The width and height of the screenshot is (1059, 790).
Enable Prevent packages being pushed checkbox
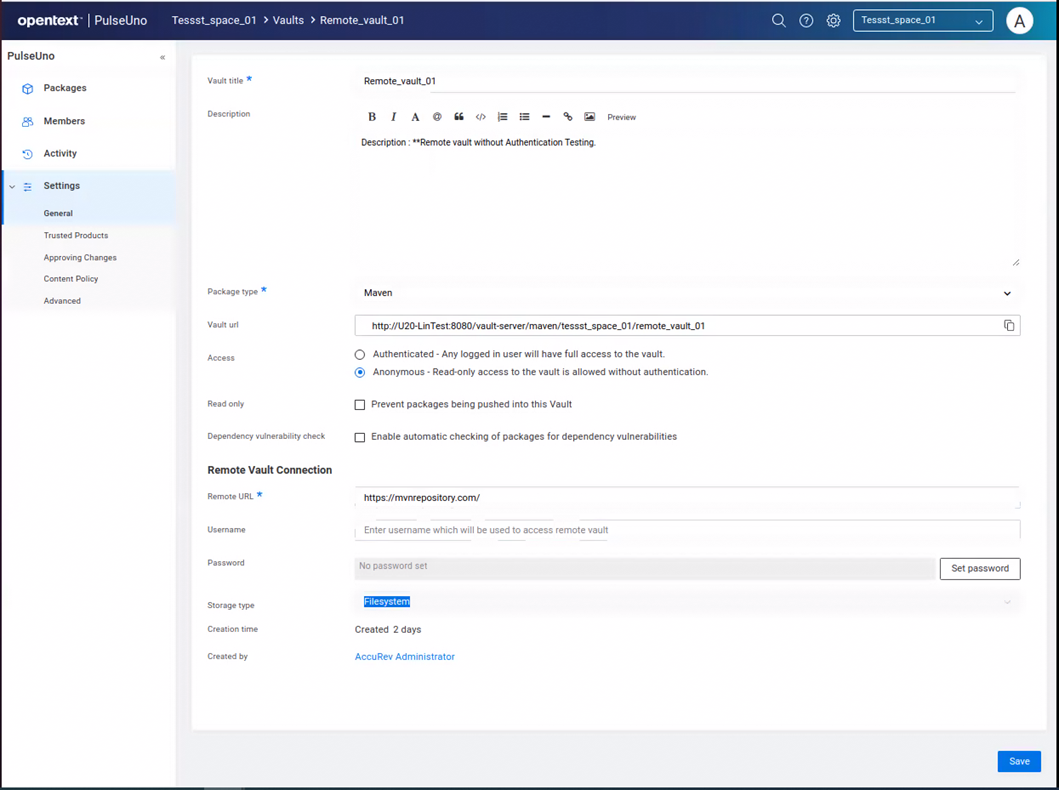coord(360,405)
